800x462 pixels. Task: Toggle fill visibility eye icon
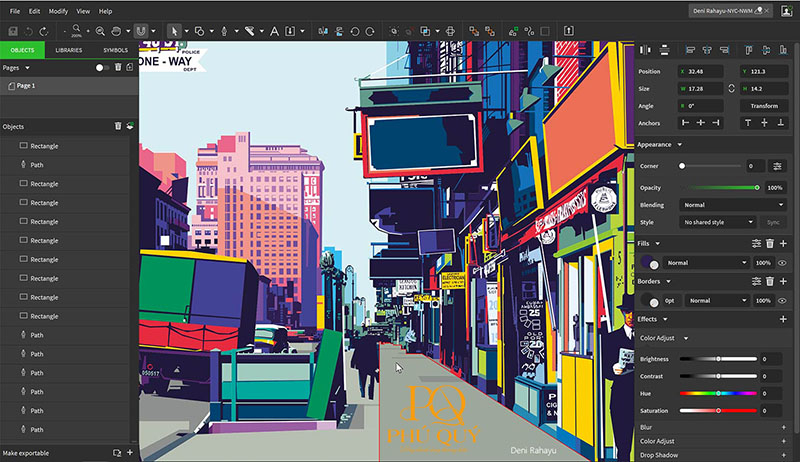pyautogui.click(x=783, y=263)
